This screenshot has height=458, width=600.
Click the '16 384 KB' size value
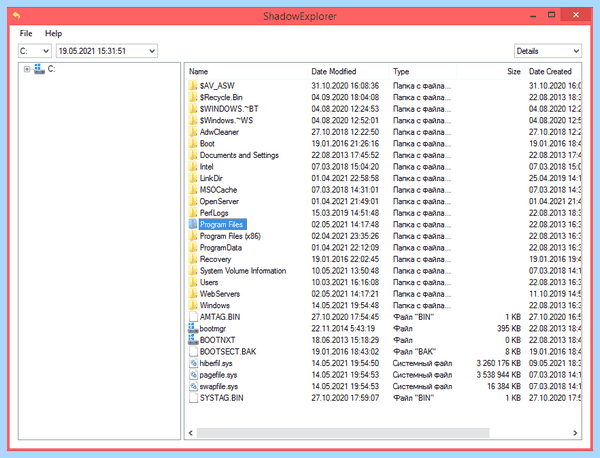click(x=504, y=386)
